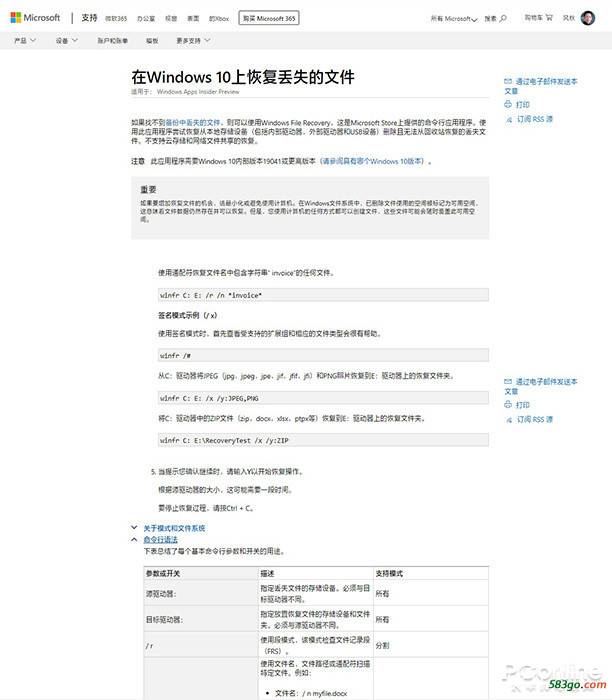Expand the 设备 dropdown
612x700 pixels.
point(67,41)
